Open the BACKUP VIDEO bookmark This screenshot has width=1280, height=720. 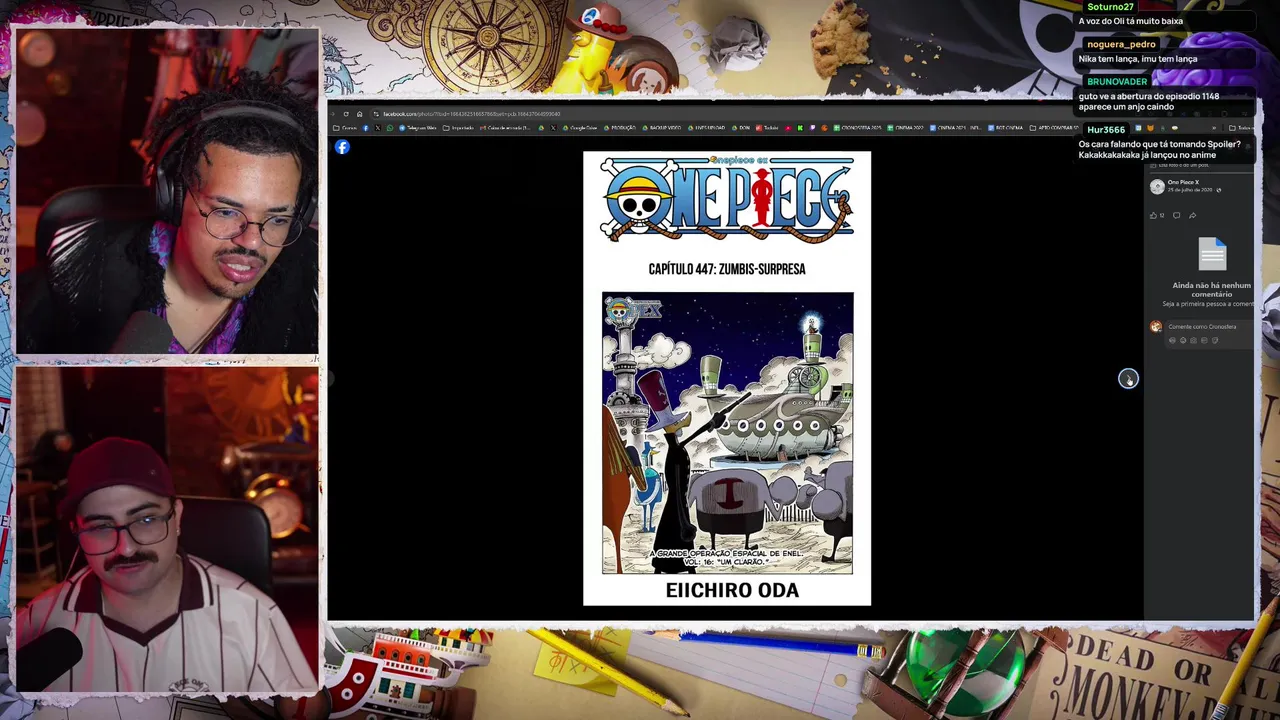pos(662,128)
